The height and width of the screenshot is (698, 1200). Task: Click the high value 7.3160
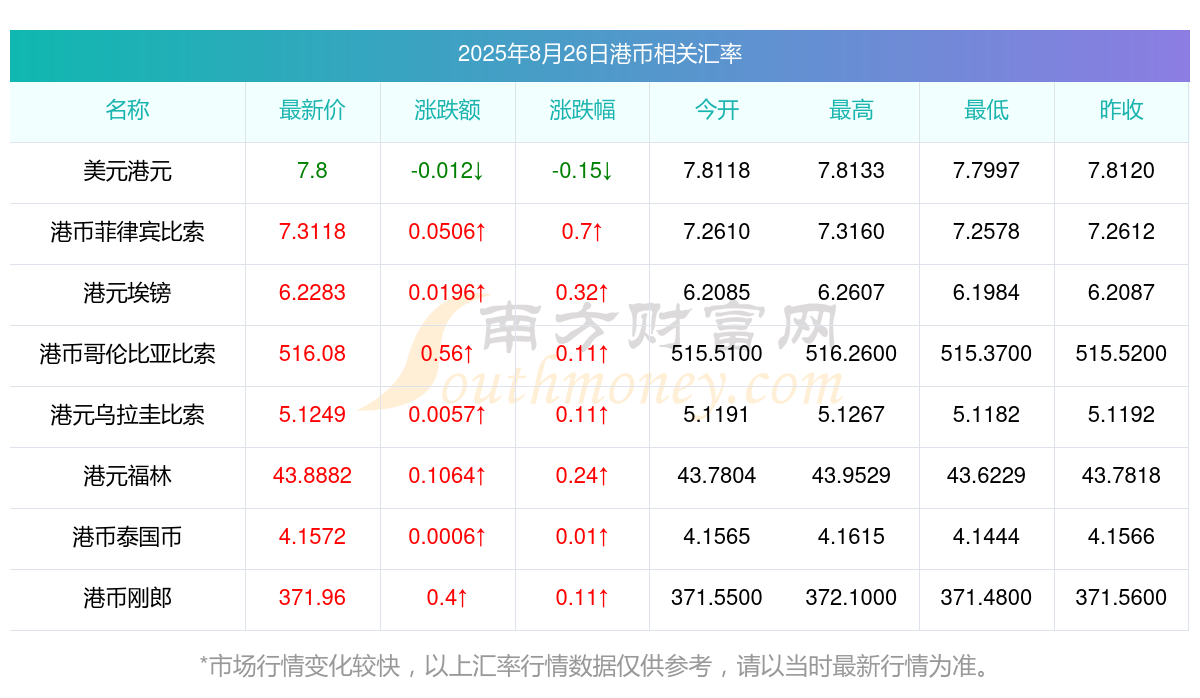tap(852, 232)
